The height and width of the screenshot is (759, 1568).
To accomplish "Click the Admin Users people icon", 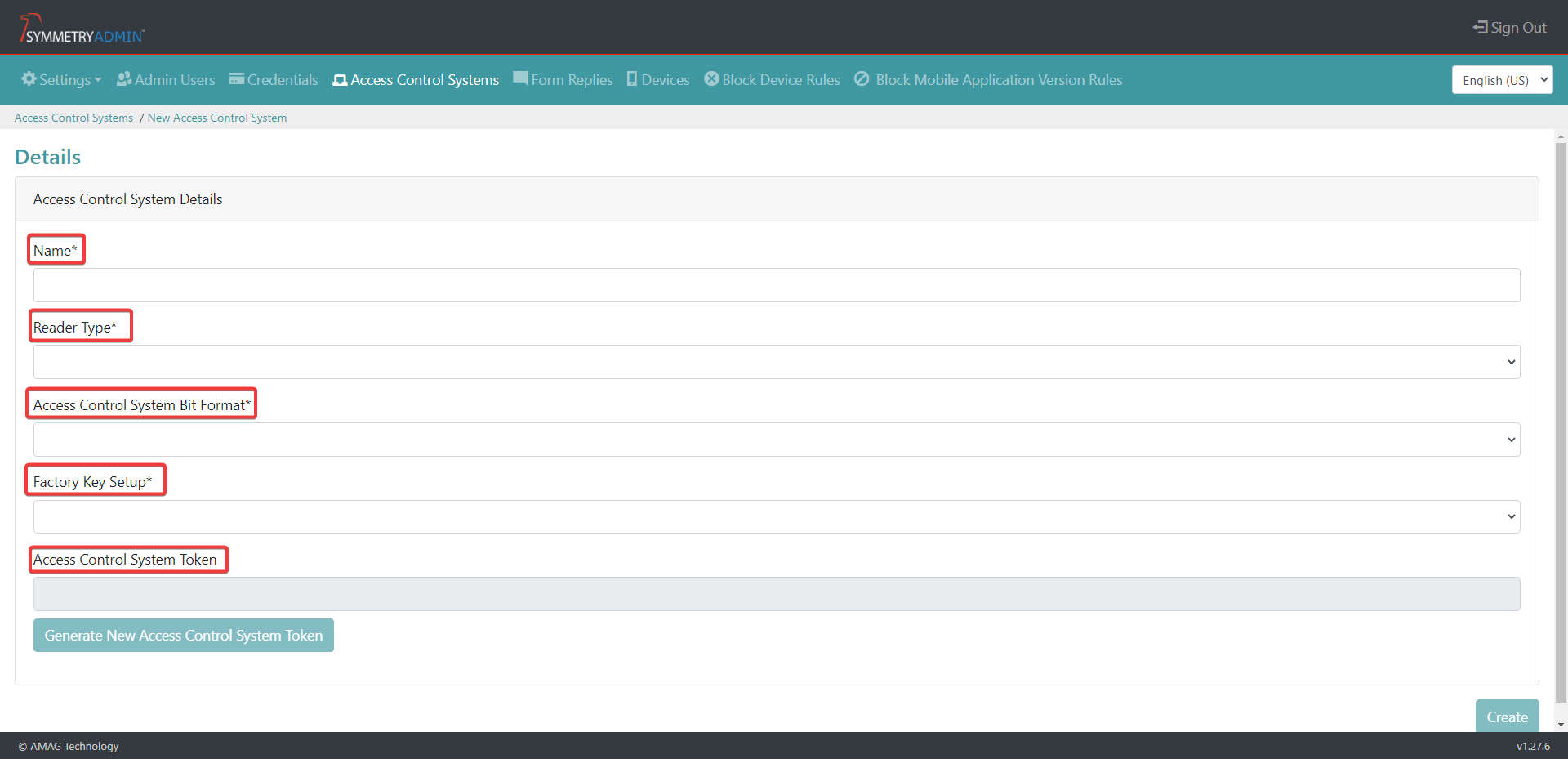I will point(124,79).
